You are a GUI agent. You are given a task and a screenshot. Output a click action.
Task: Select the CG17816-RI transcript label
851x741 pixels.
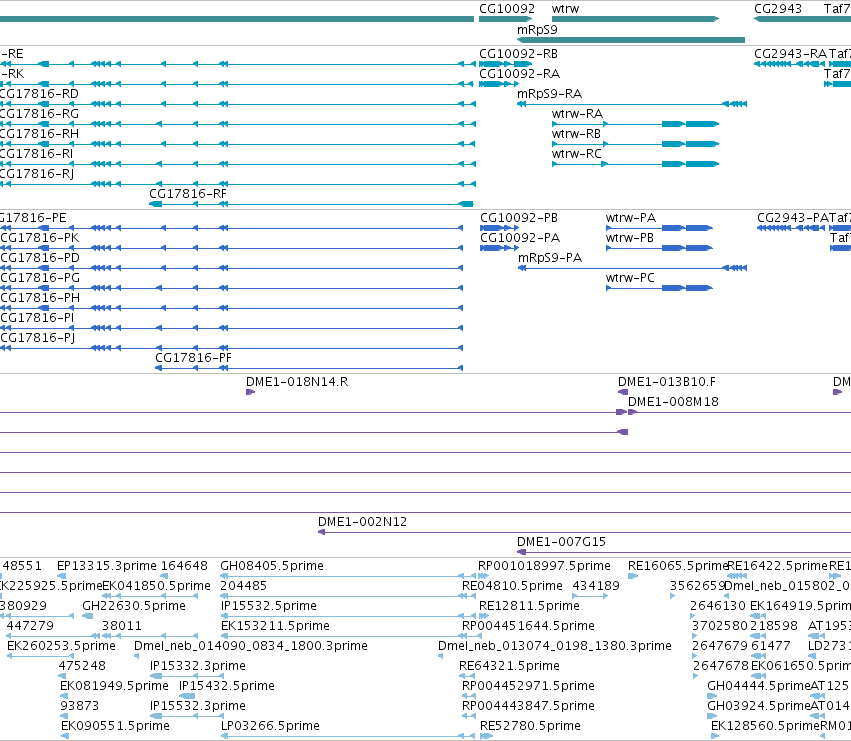tap(36, 154)
